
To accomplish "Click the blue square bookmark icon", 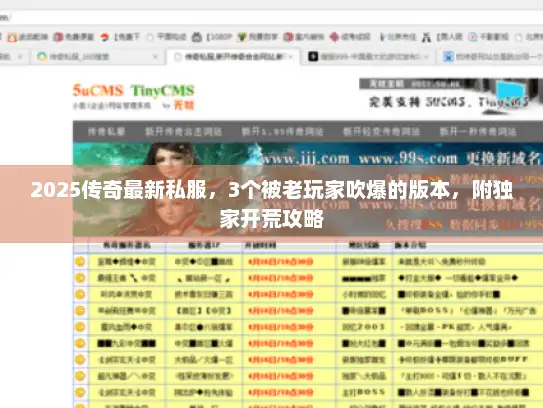I will 472,37.
